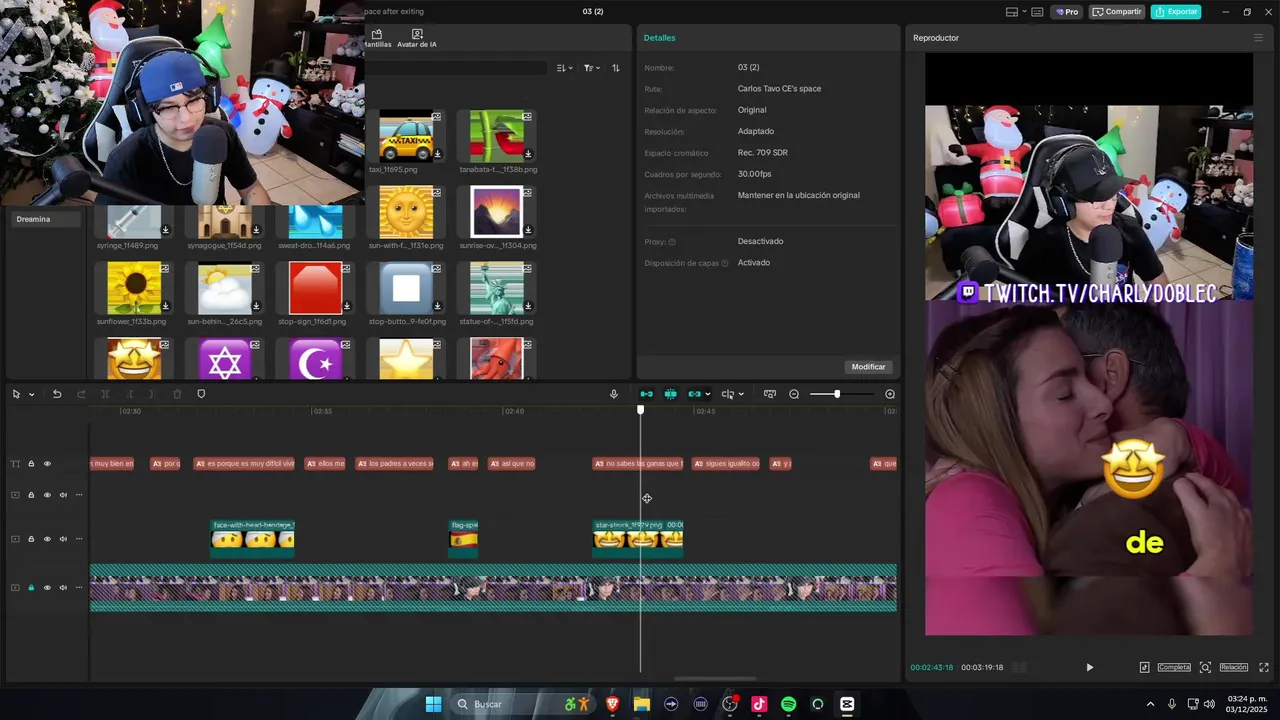This screenshot has height=720, width=1280.
Task: Open the media sort order dropdown
Action: coord(565,68)
